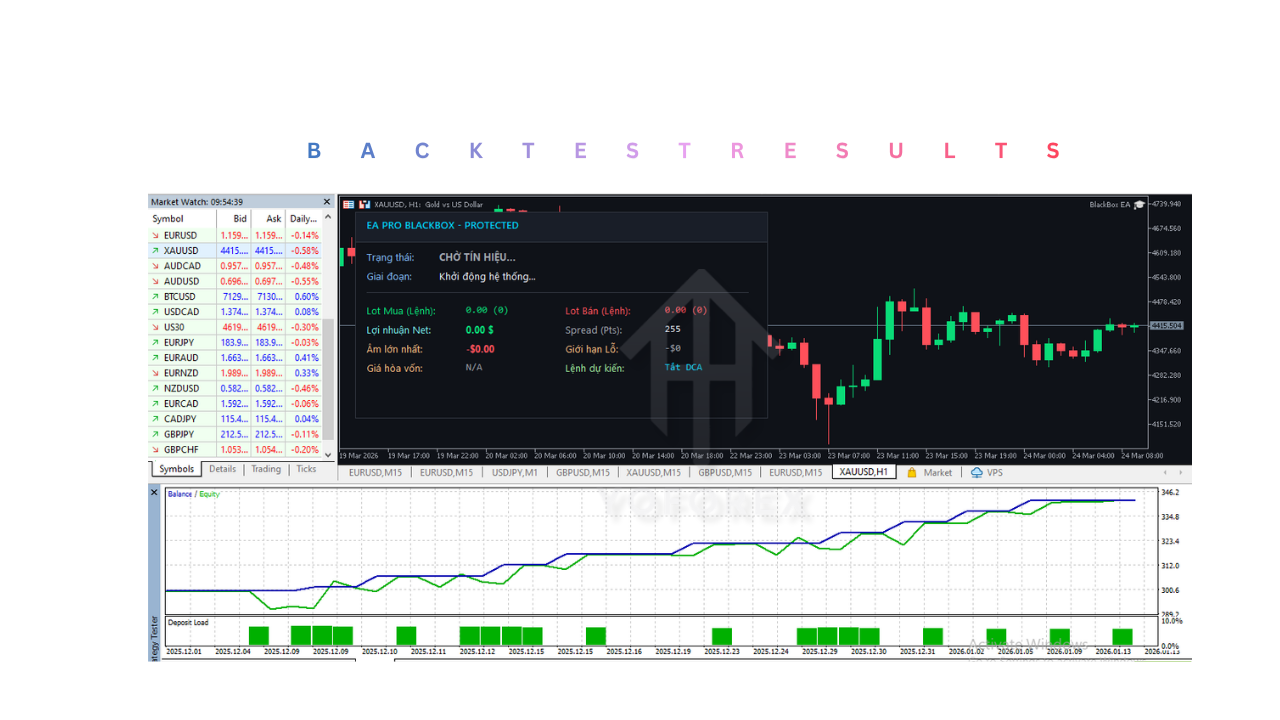Click the EURUSD trend arrow in Market Watch
The width and height of the screenshot is (1280, 720).
(155, 235)
